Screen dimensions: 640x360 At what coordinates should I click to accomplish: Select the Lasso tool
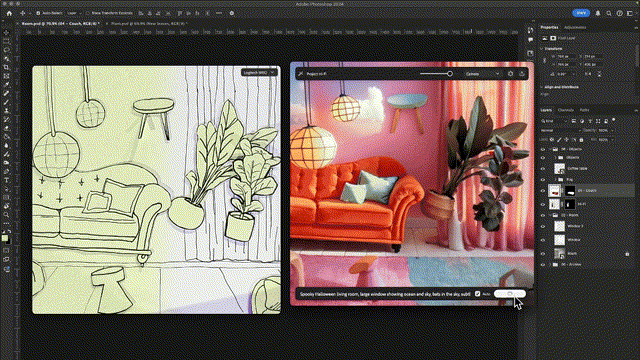pyautogui.click(x=6, y=50)
